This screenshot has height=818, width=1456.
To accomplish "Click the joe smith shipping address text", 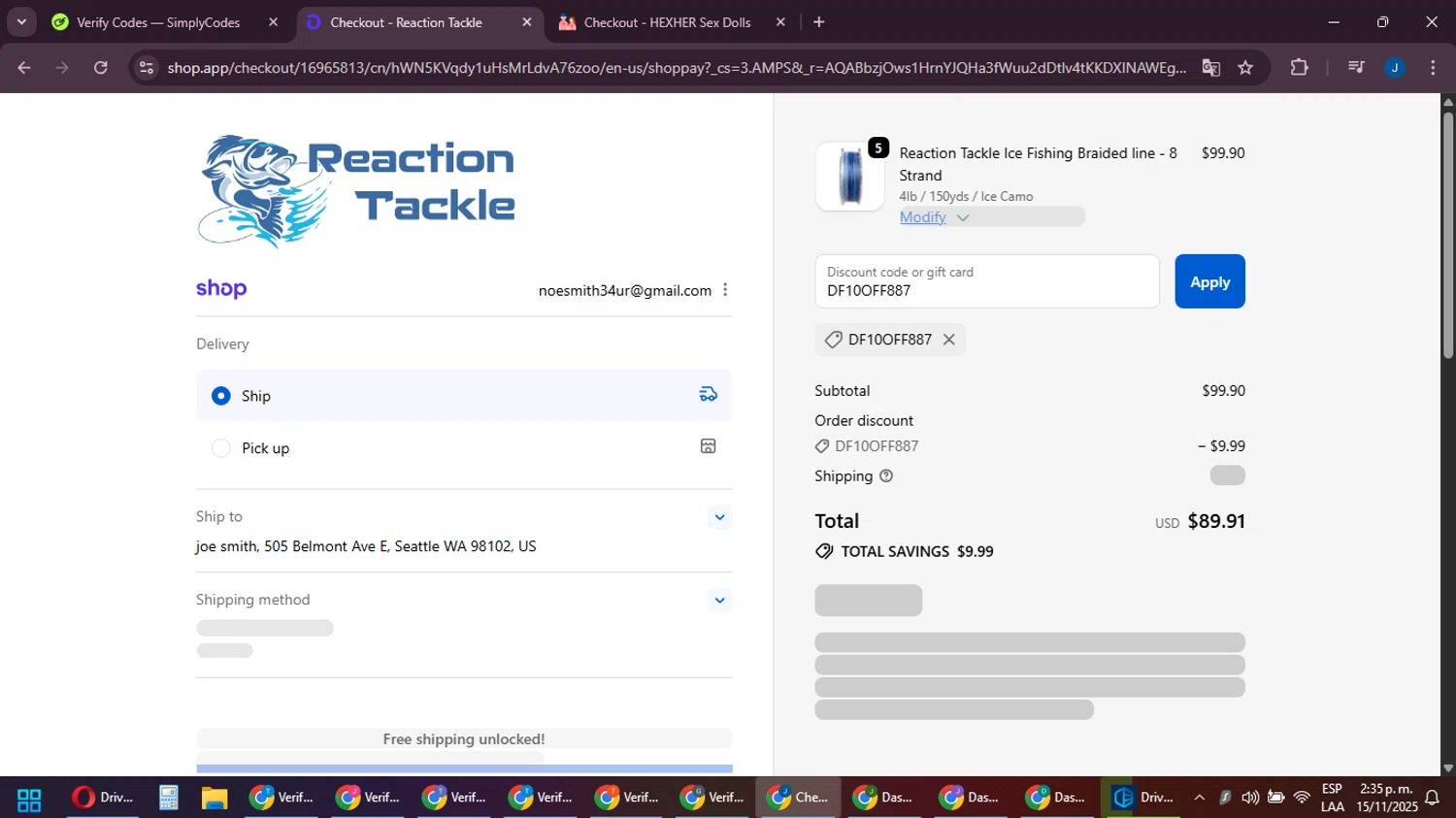I will coord(366,546).
